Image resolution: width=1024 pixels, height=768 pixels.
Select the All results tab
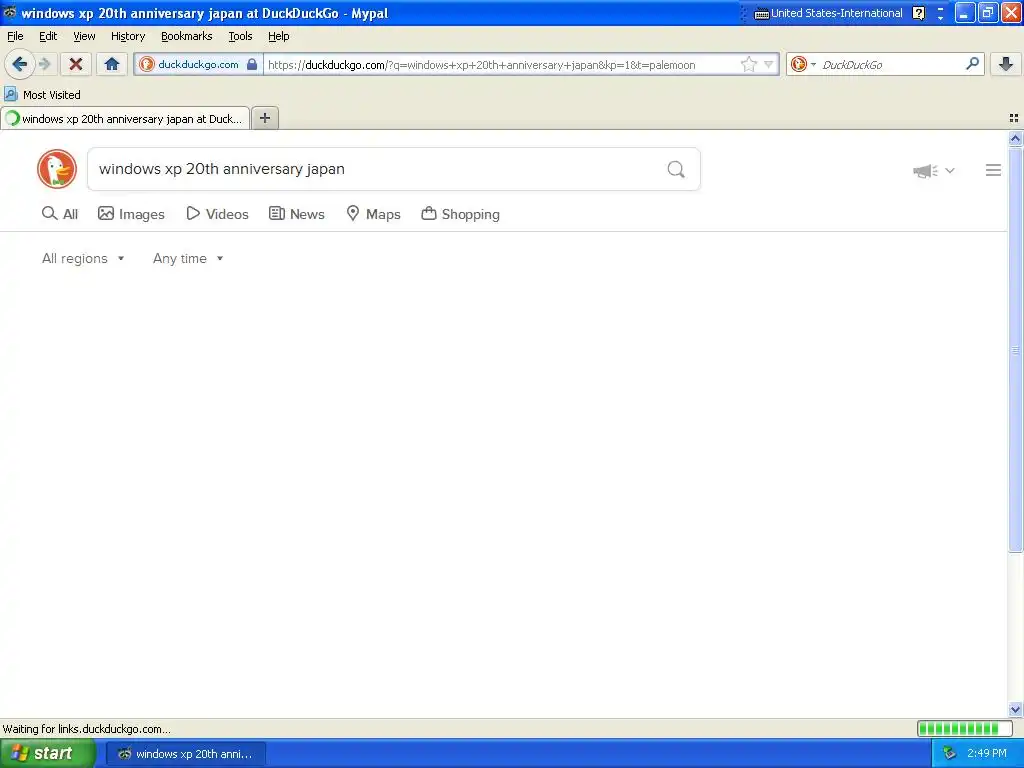(x=59, y=214)
